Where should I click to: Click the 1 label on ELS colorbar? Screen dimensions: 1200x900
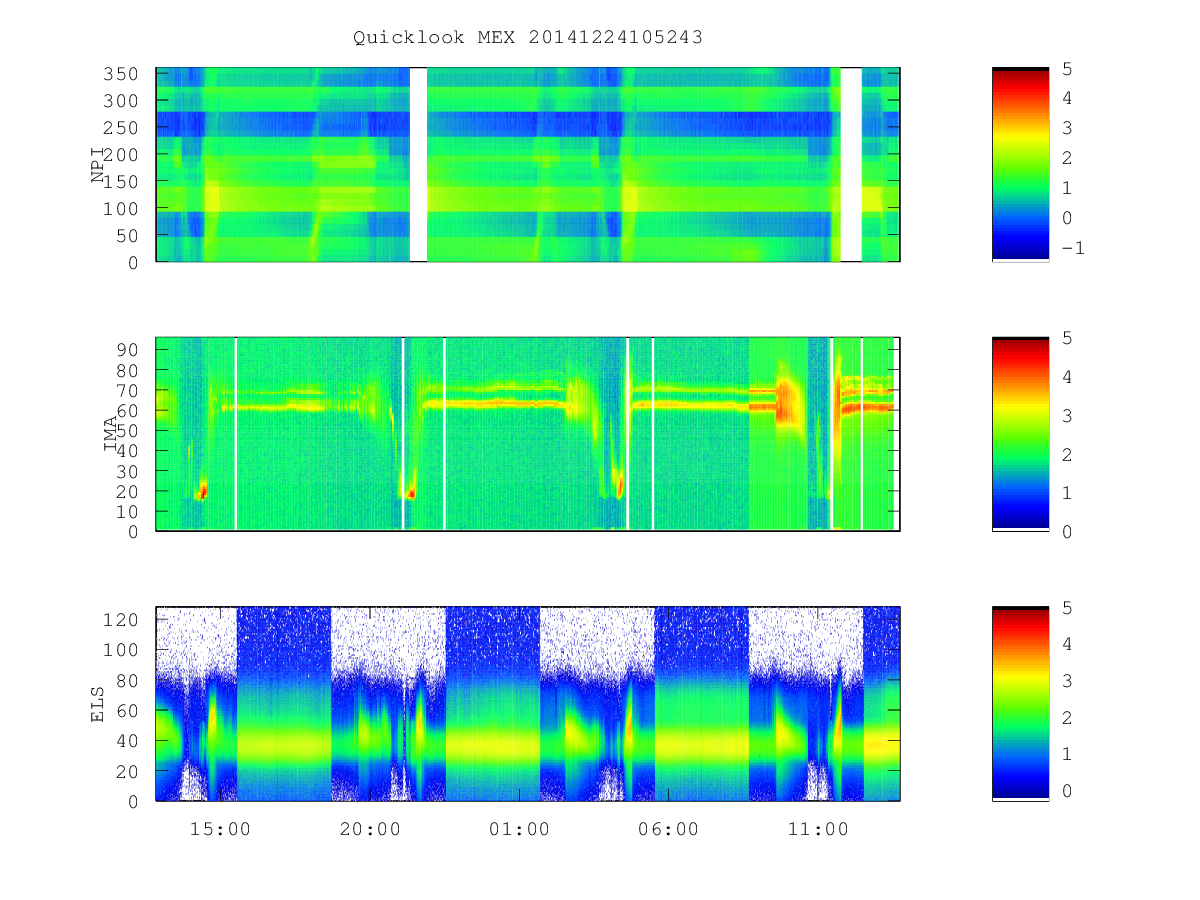click(x=1067, y=754)
